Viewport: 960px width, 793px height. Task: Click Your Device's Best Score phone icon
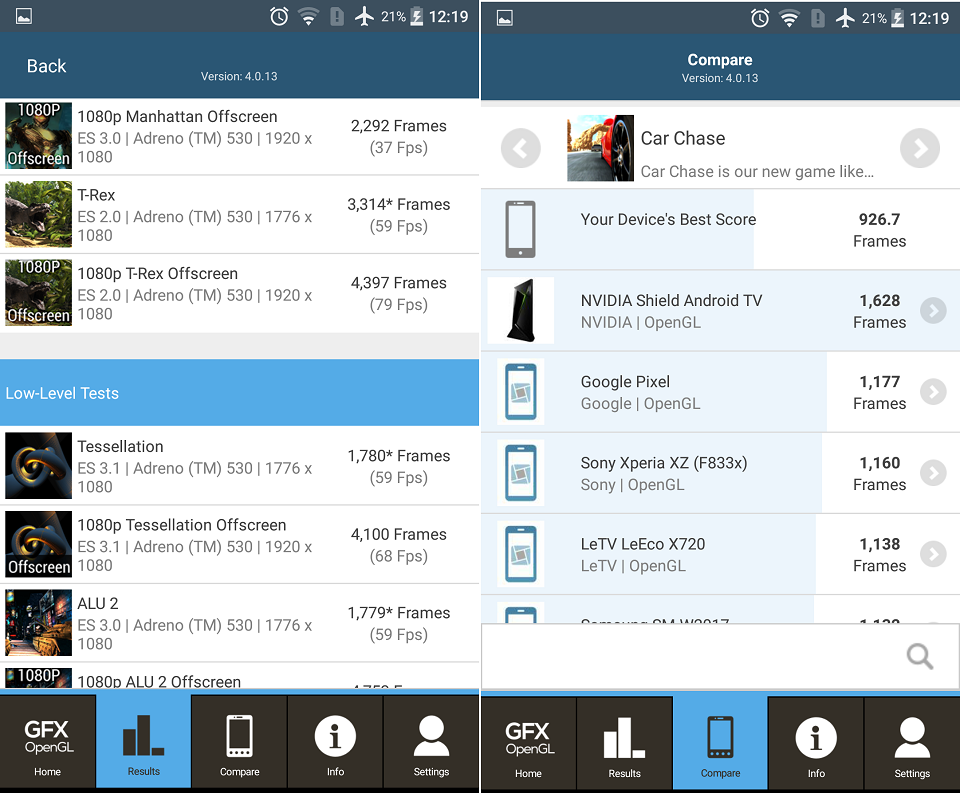520,230
